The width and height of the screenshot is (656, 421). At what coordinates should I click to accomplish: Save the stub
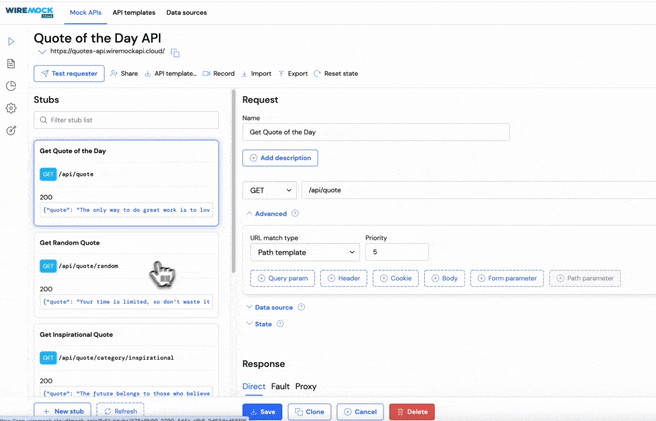point(262,412)
